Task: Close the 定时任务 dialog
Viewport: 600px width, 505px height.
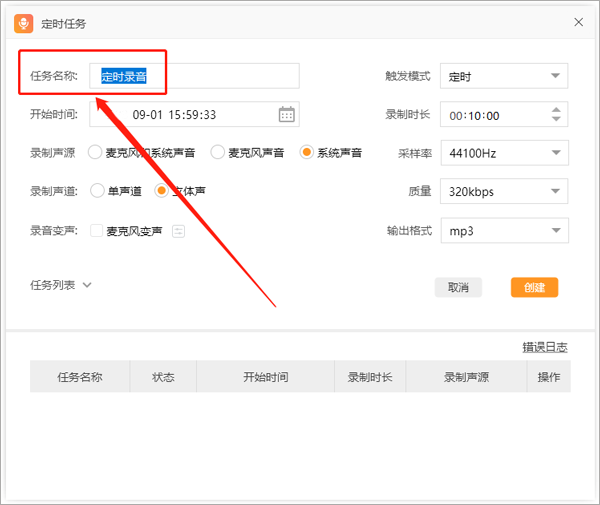Action: coord(579,22)
